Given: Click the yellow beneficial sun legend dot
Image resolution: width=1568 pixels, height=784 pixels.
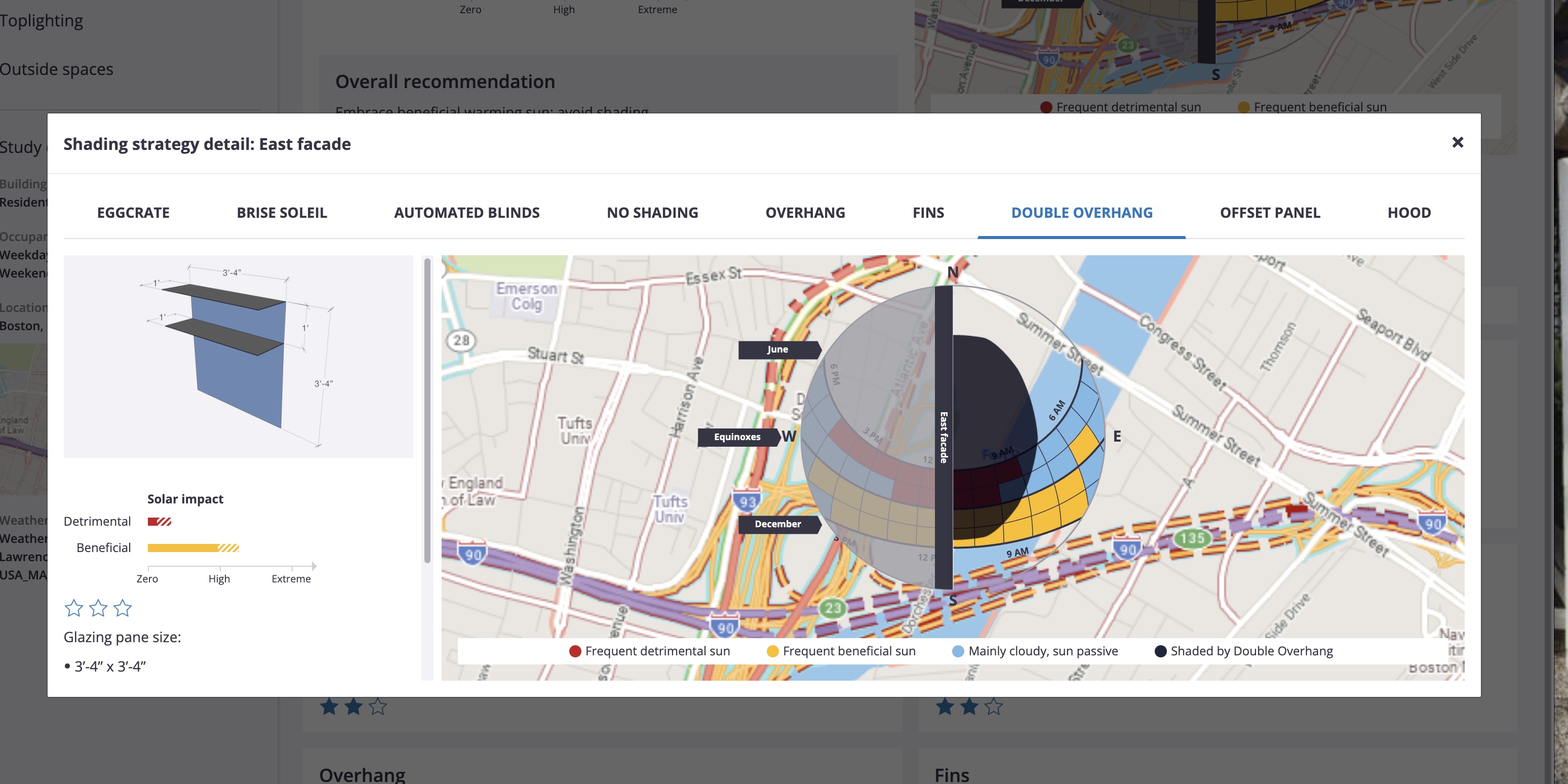Looking at the screenshot, I should point(772,651).
